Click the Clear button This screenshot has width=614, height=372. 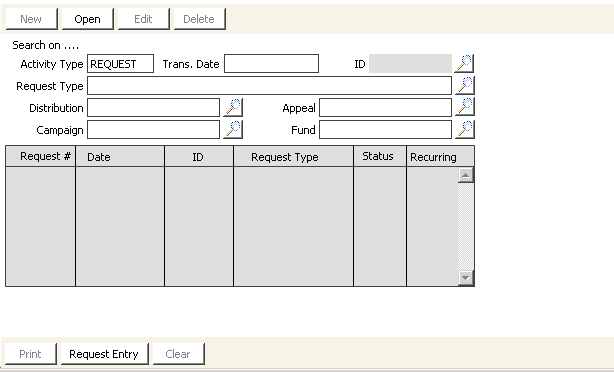pyautogui.click(x=178, y=354)
